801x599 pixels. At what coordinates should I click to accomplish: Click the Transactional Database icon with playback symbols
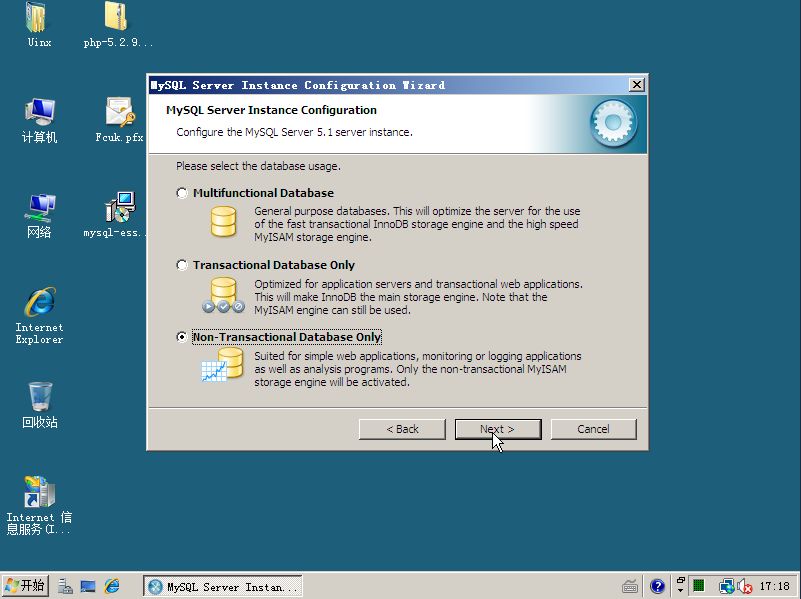224,295
